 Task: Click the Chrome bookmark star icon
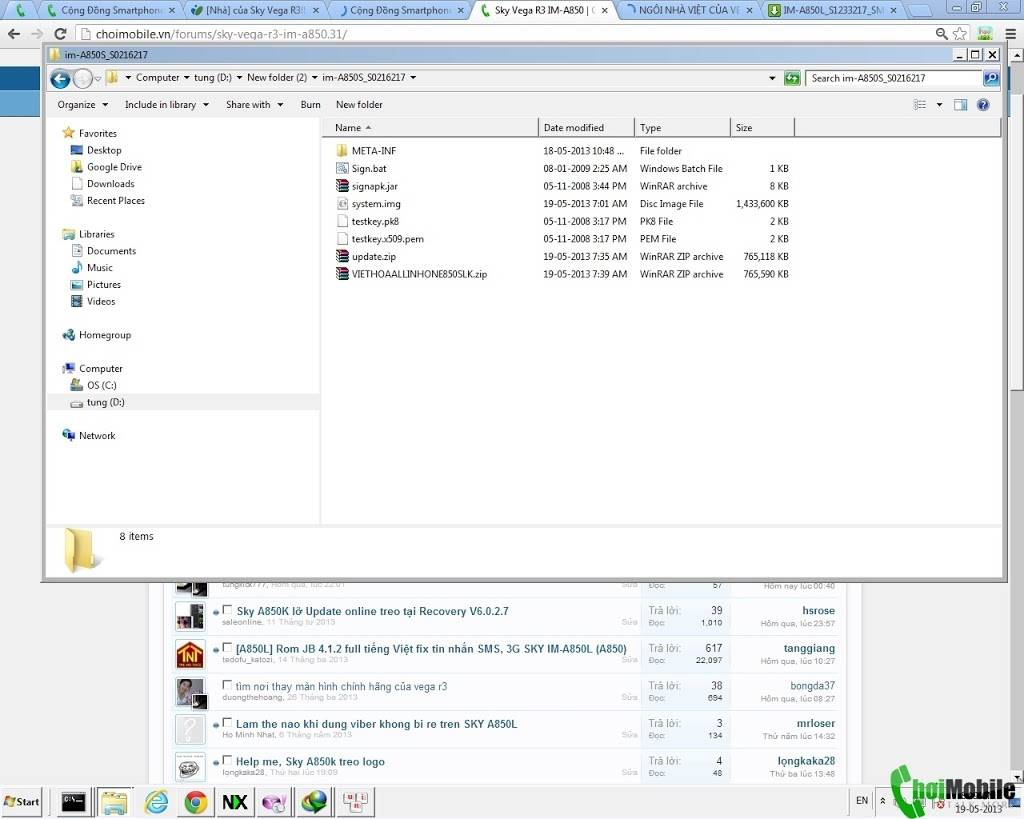coord(959,33)
